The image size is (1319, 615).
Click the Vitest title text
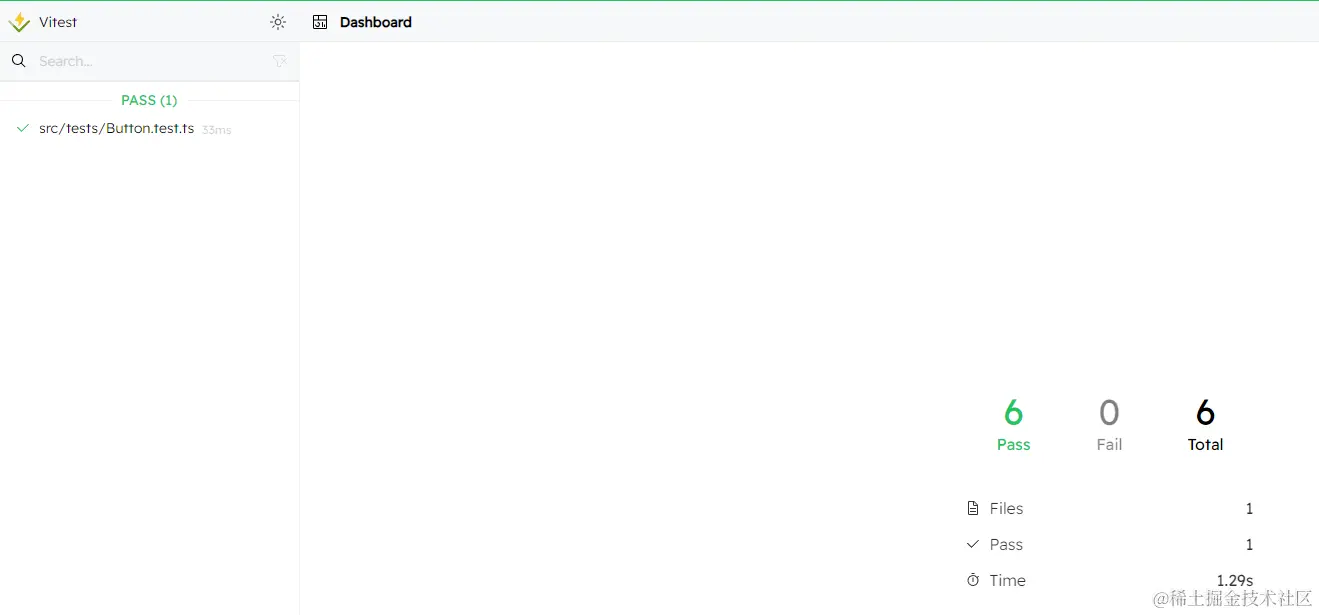58,22
